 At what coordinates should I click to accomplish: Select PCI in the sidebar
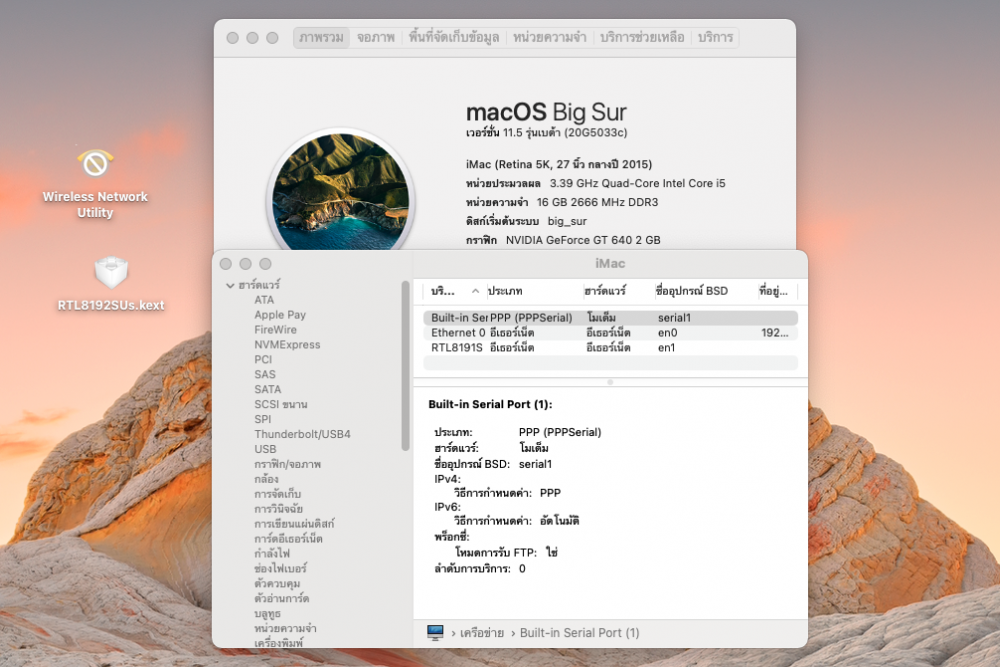point(263,360)
